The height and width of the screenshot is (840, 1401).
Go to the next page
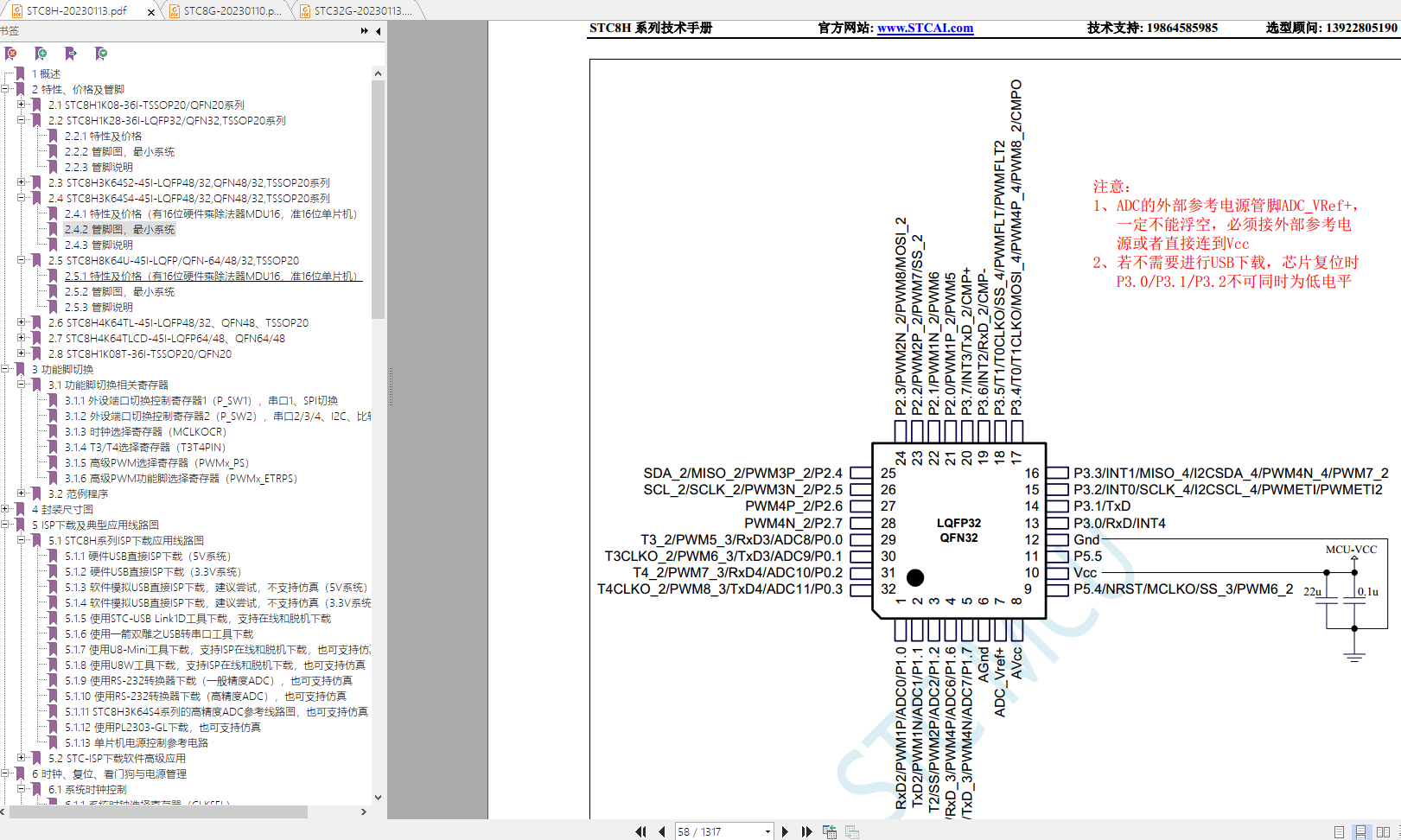pyautogui.click(x=785, y=831)
